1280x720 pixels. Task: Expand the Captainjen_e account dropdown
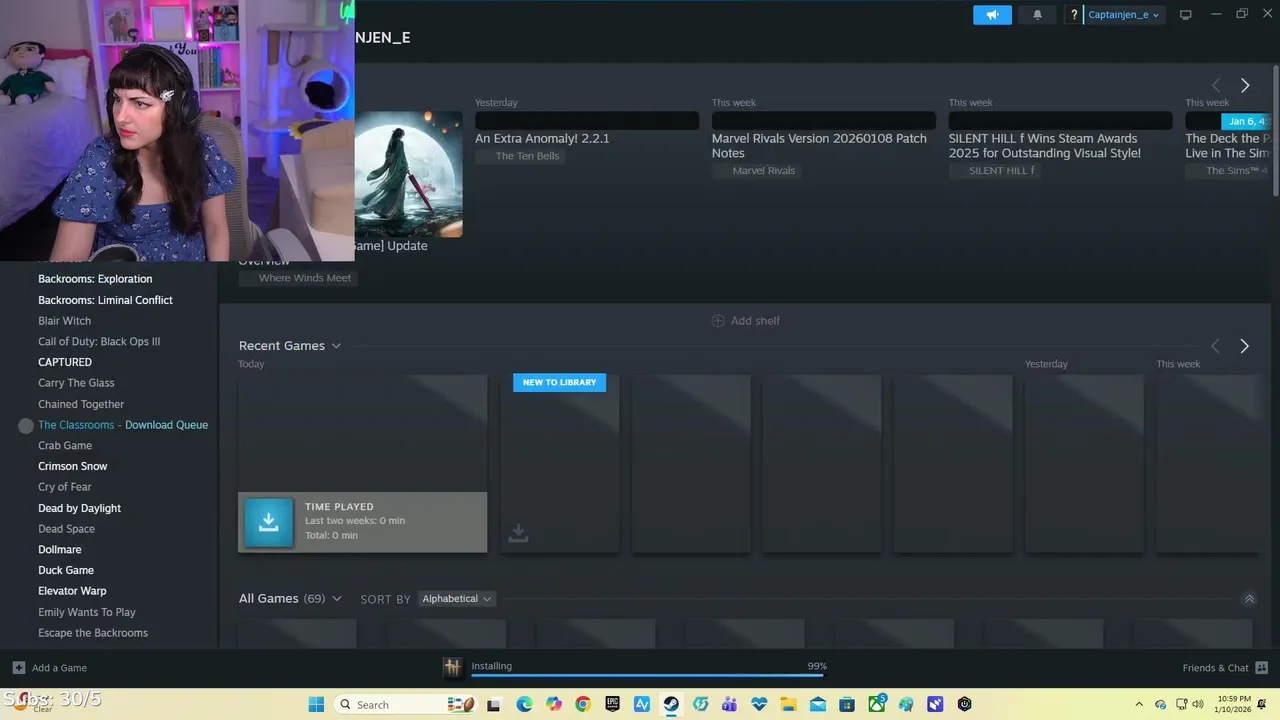pyautogui.click(x=1124, y=15)
